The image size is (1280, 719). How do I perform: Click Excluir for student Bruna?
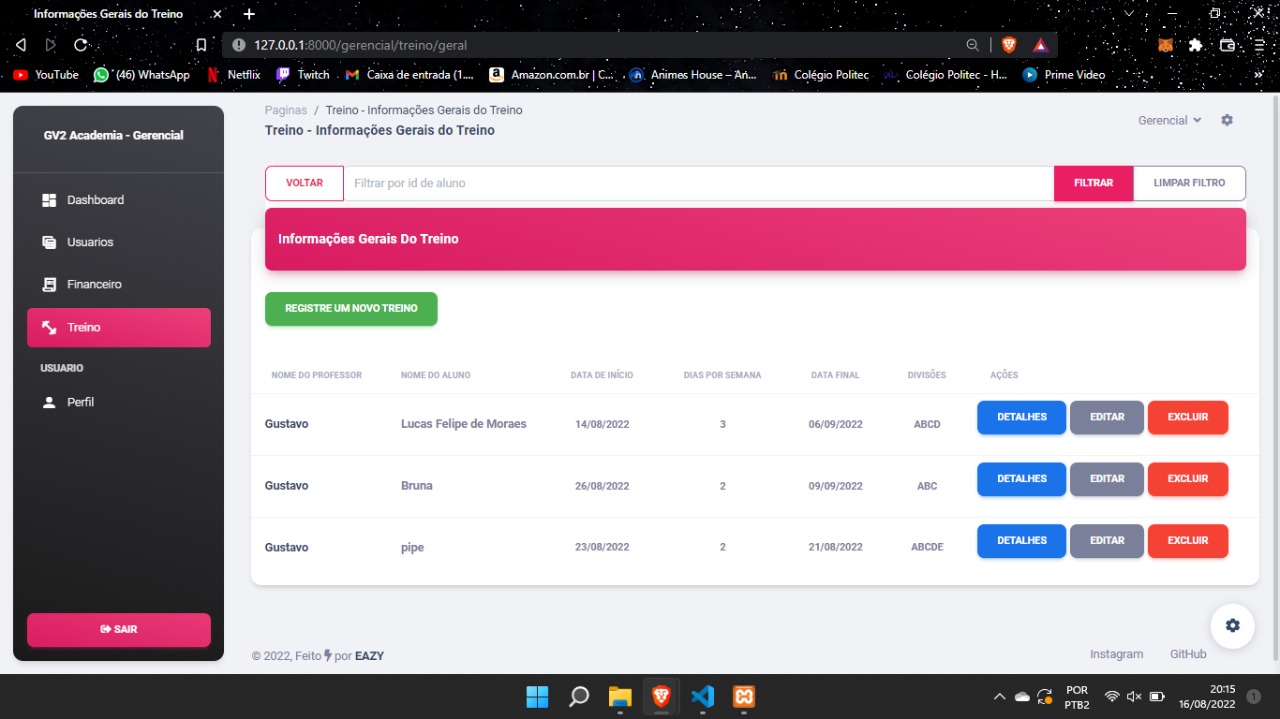click(1187, 479)
